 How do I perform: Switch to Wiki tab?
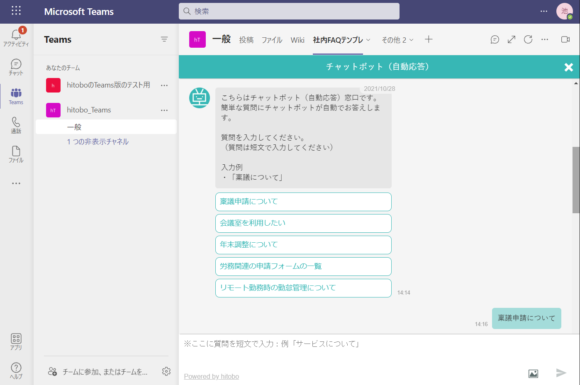[297, 40]
